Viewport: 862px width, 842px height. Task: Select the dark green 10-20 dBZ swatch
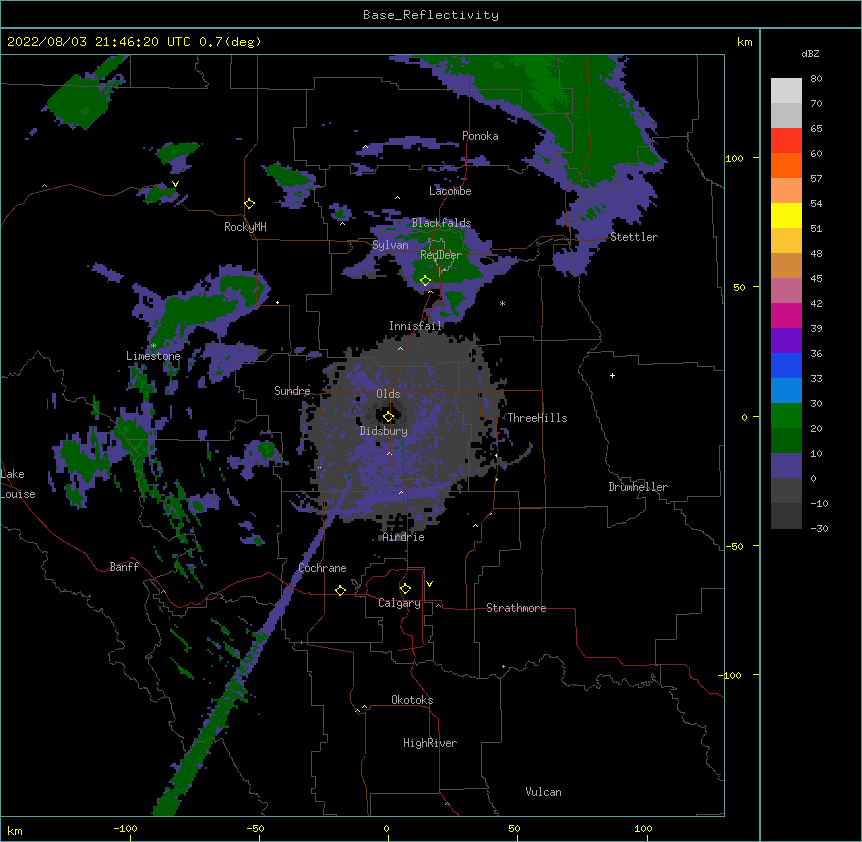click(786, 441)
